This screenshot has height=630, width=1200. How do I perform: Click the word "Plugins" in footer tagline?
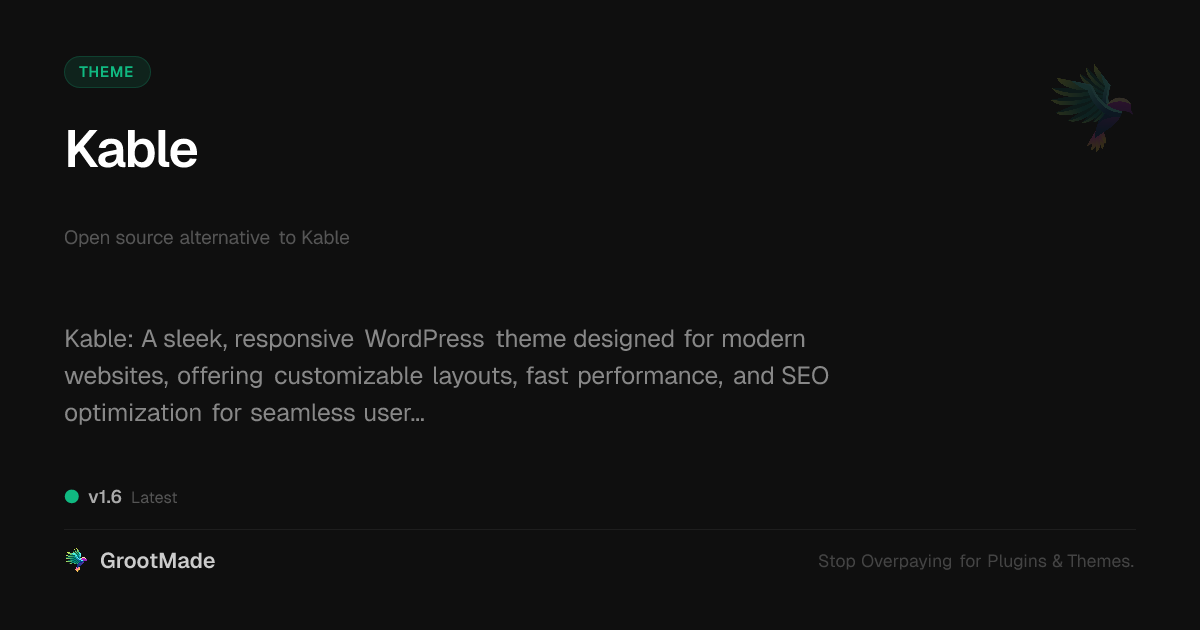click(x=1017, y=562)
